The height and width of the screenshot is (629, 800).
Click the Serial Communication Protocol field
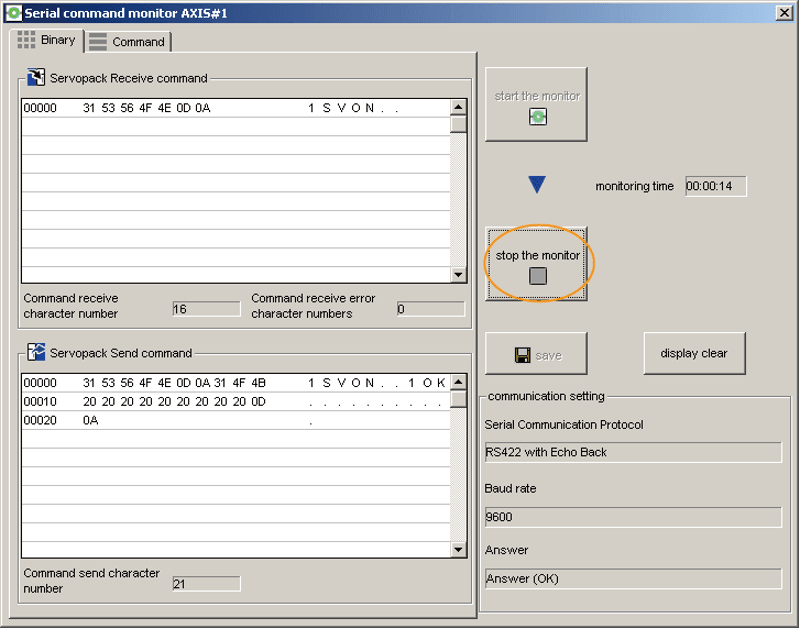pos(632,452)
